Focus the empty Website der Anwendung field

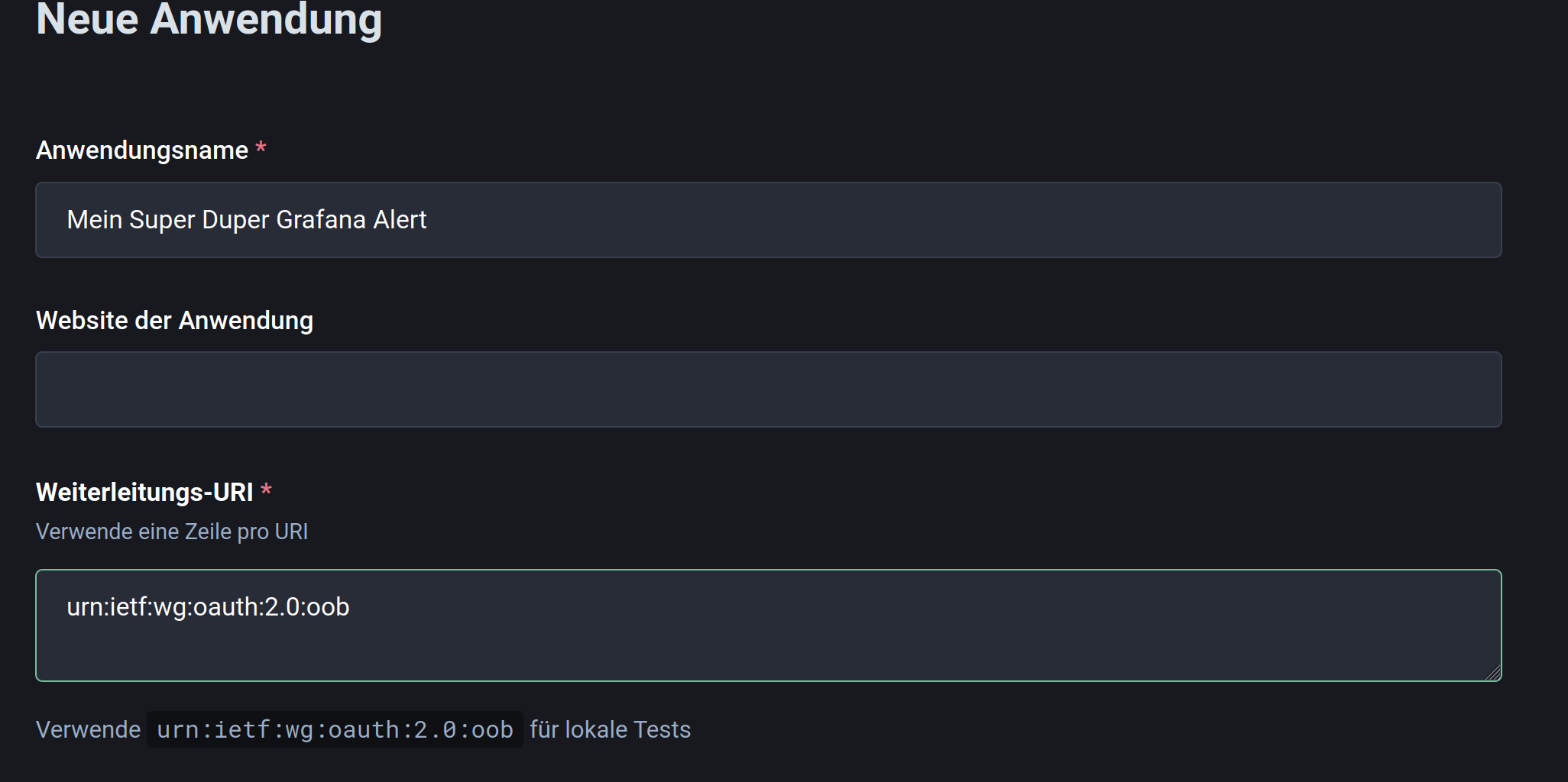tap(768, 389)
